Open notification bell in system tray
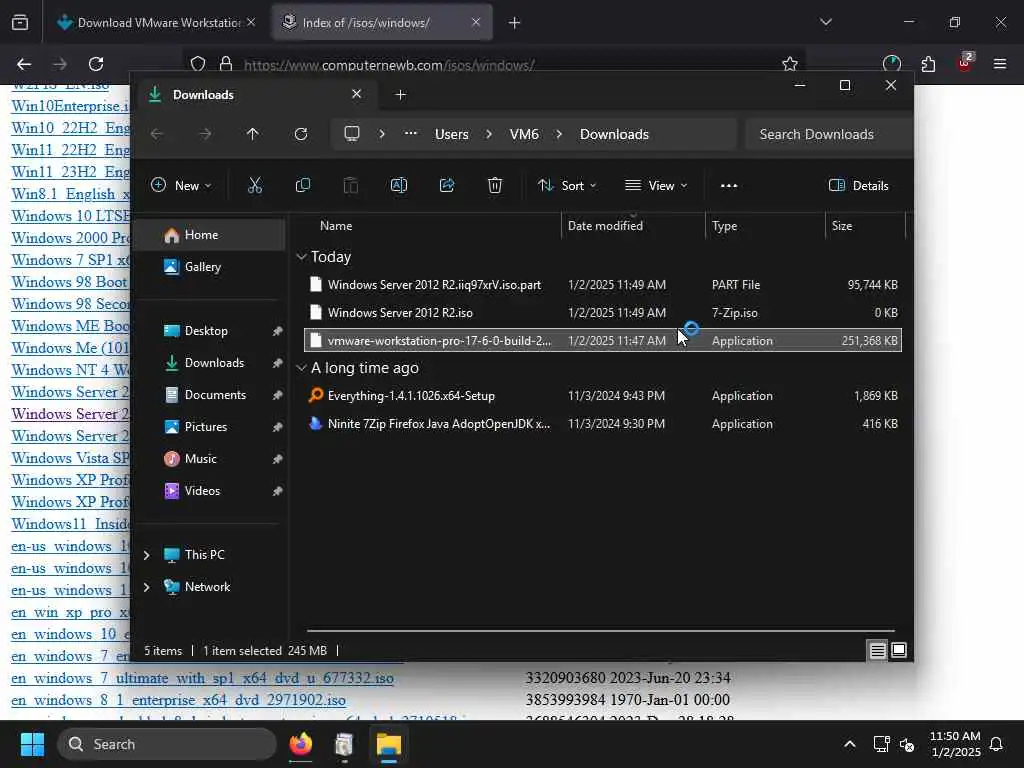 coord(997,744)
